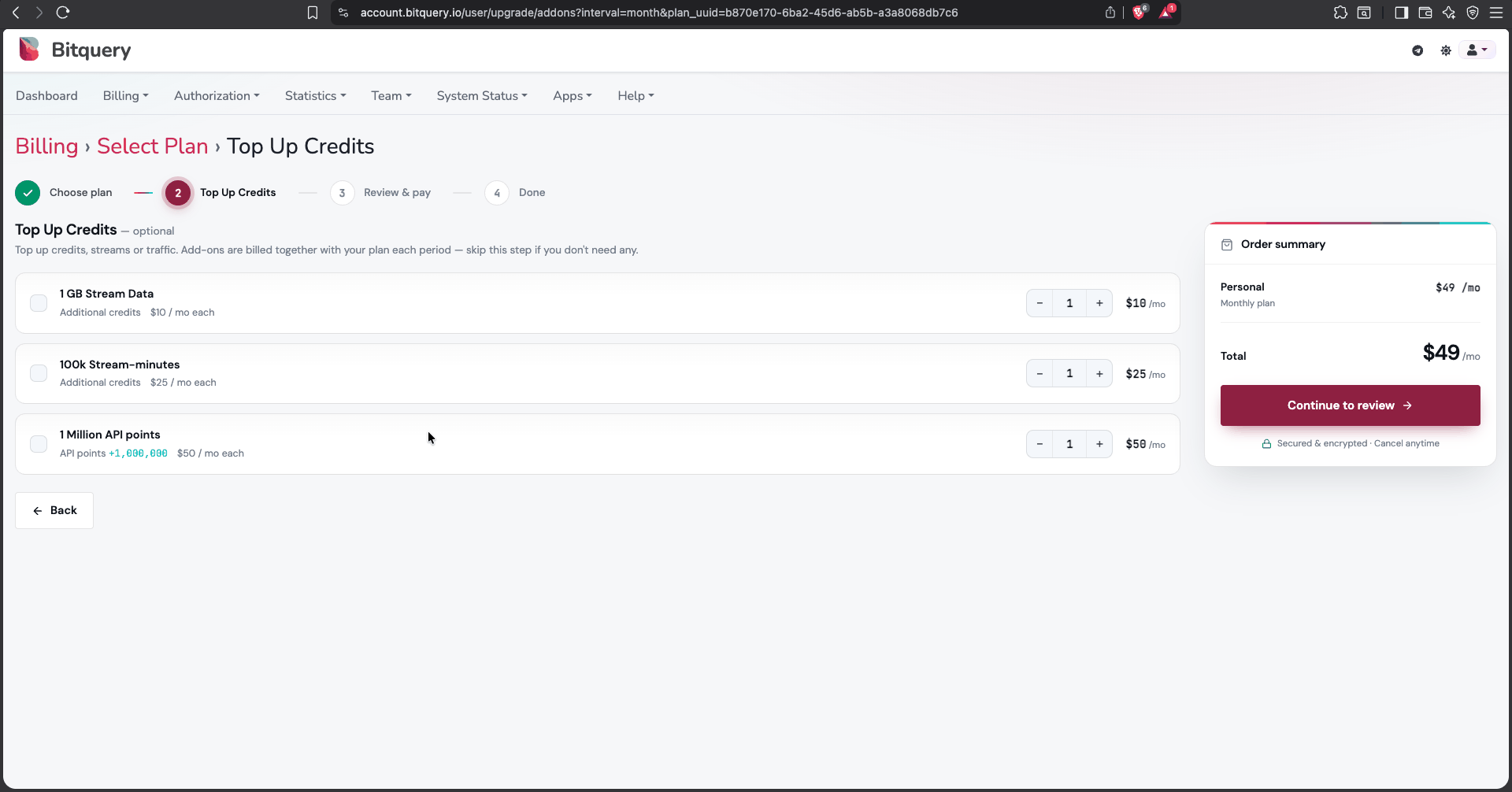Toggle the light/dark theme sun icon
The width and height of the screenshot is (1512, 792).
click(x=1446, y=50)
